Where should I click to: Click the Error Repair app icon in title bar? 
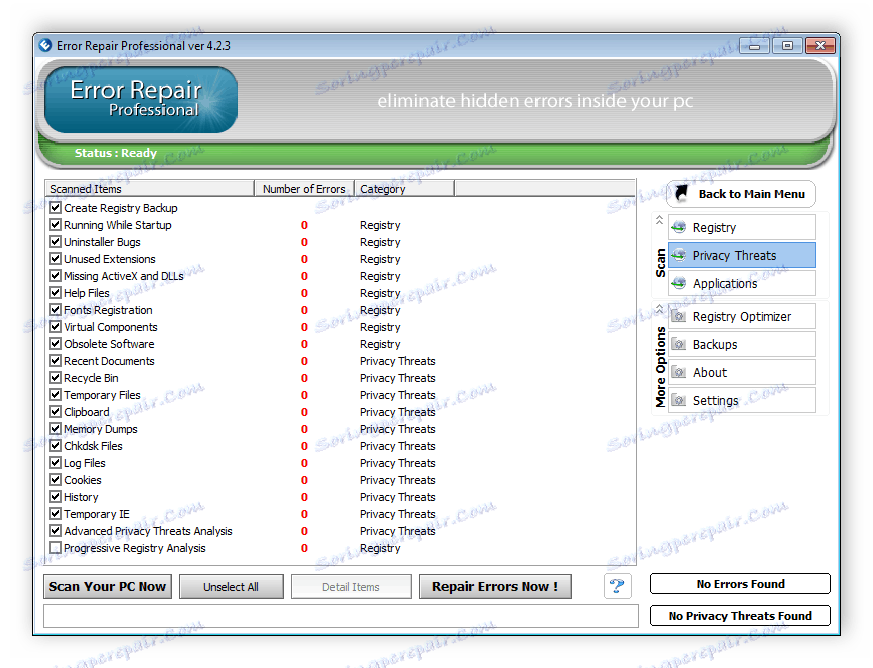(46, 46)
